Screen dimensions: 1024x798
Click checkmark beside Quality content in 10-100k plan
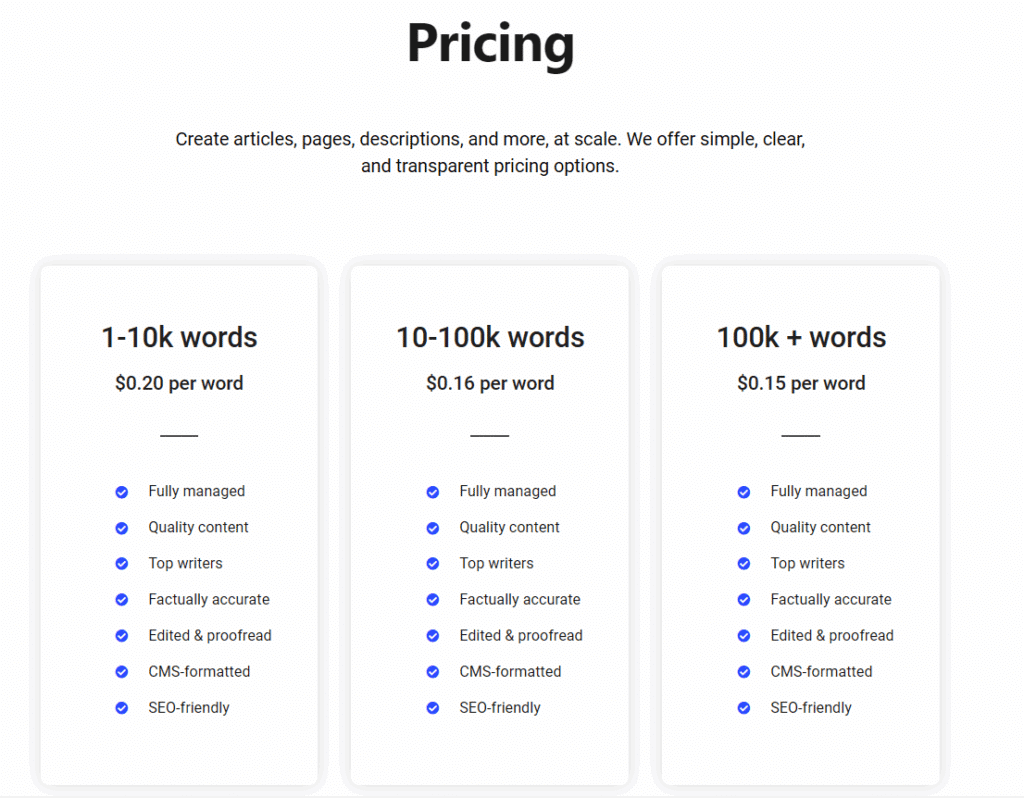432,528
